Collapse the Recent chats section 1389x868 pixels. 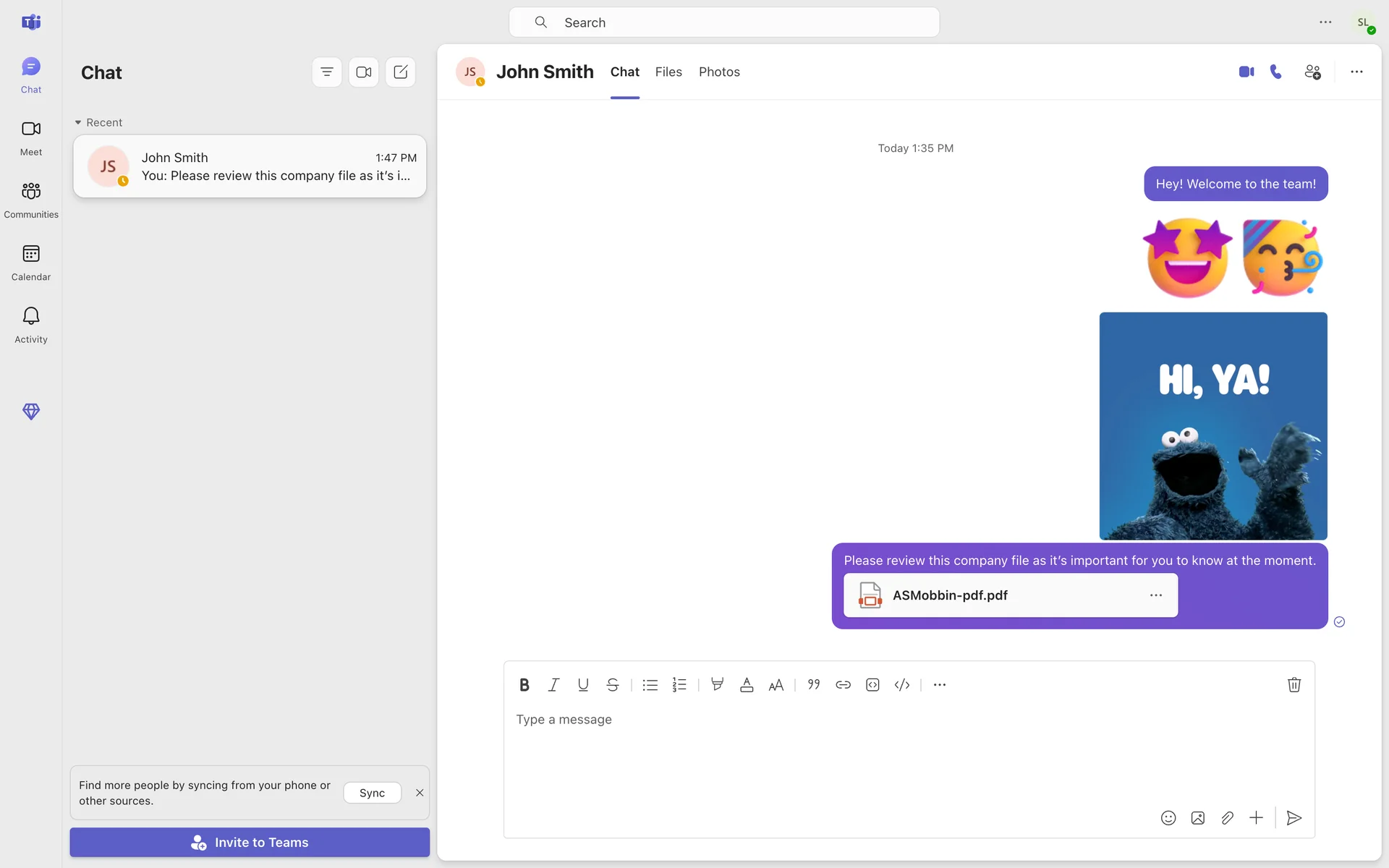point(78,123)
